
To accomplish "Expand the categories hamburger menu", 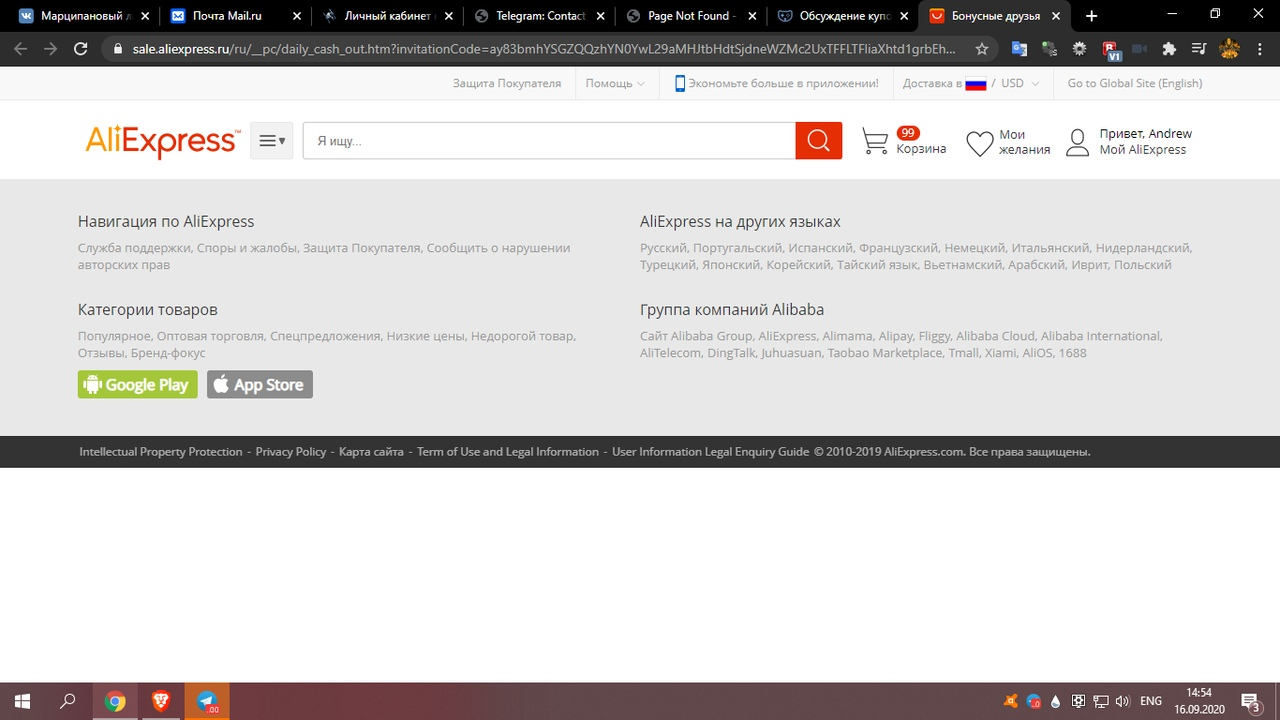I will coord(272,141).
